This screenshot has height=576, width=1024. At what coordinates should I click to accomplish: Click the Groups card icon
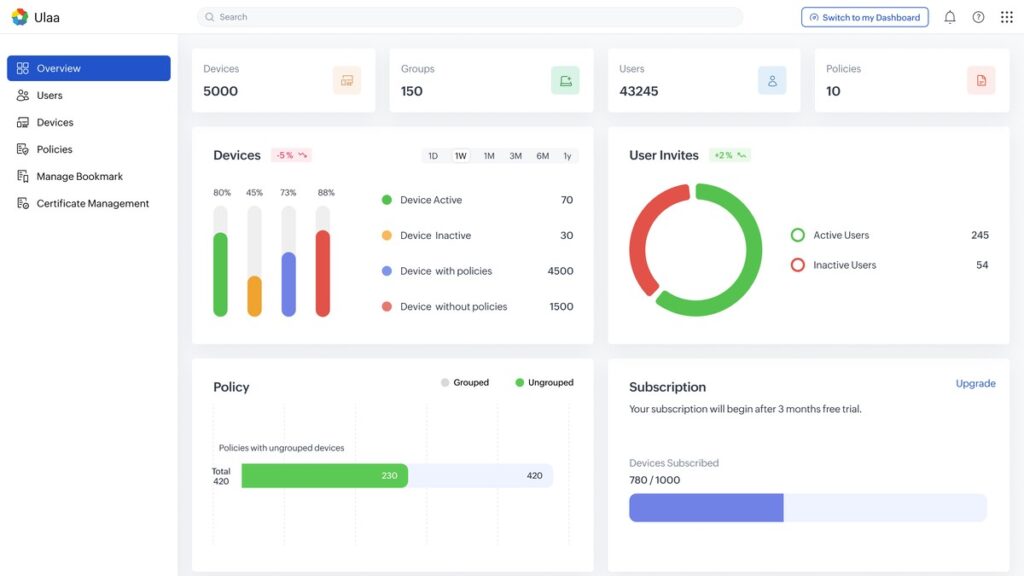(x=565, y=81)
